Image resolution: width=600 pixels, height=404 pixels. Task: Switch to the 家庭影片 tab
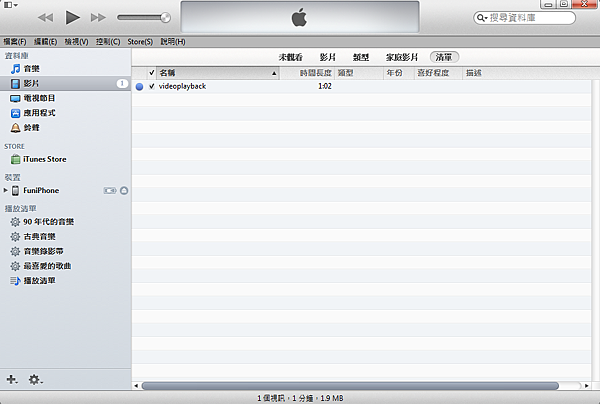(402, 57)
